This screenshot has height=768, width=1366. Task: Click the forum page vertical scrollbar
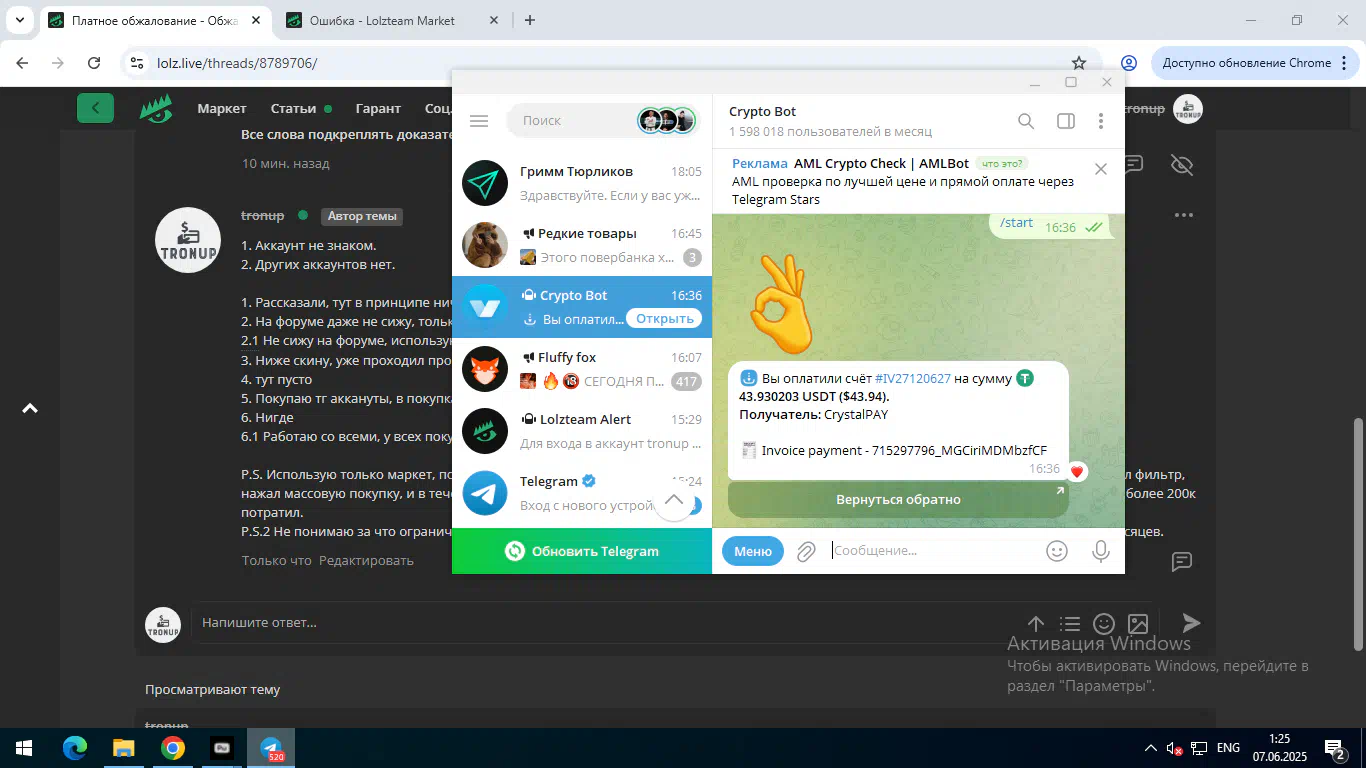pyautogui.click(x=1358, y=534)
